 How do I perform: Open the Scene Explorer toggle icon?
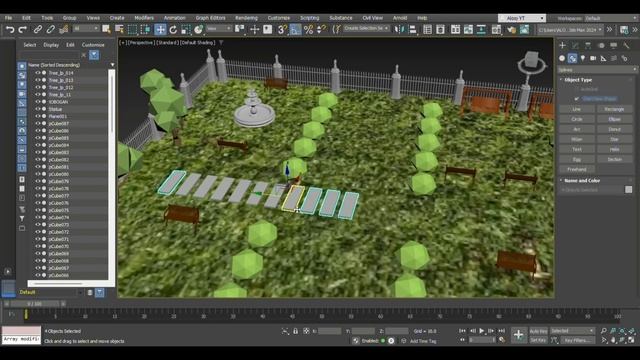tap(427, 29)
